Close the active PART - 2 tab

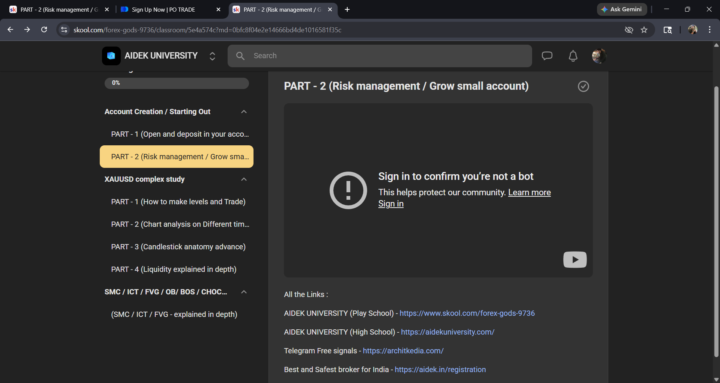click(x=330, y=9)
